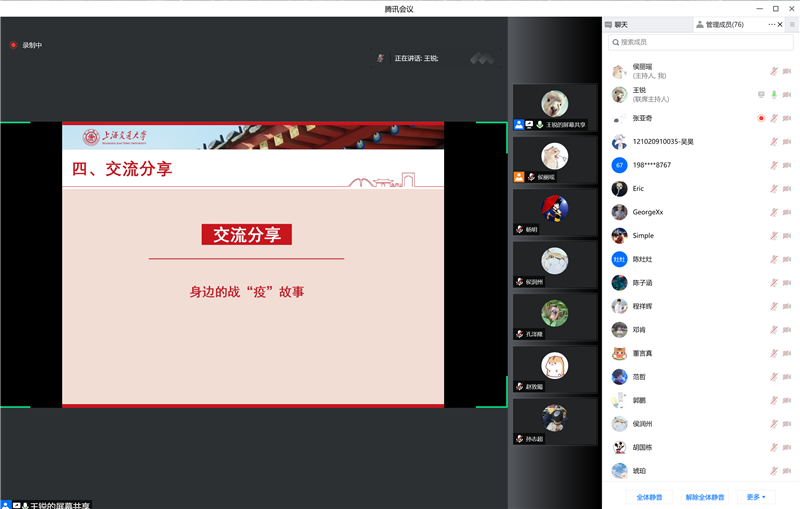Click 王锐's green microphone icon

point(773,94)
